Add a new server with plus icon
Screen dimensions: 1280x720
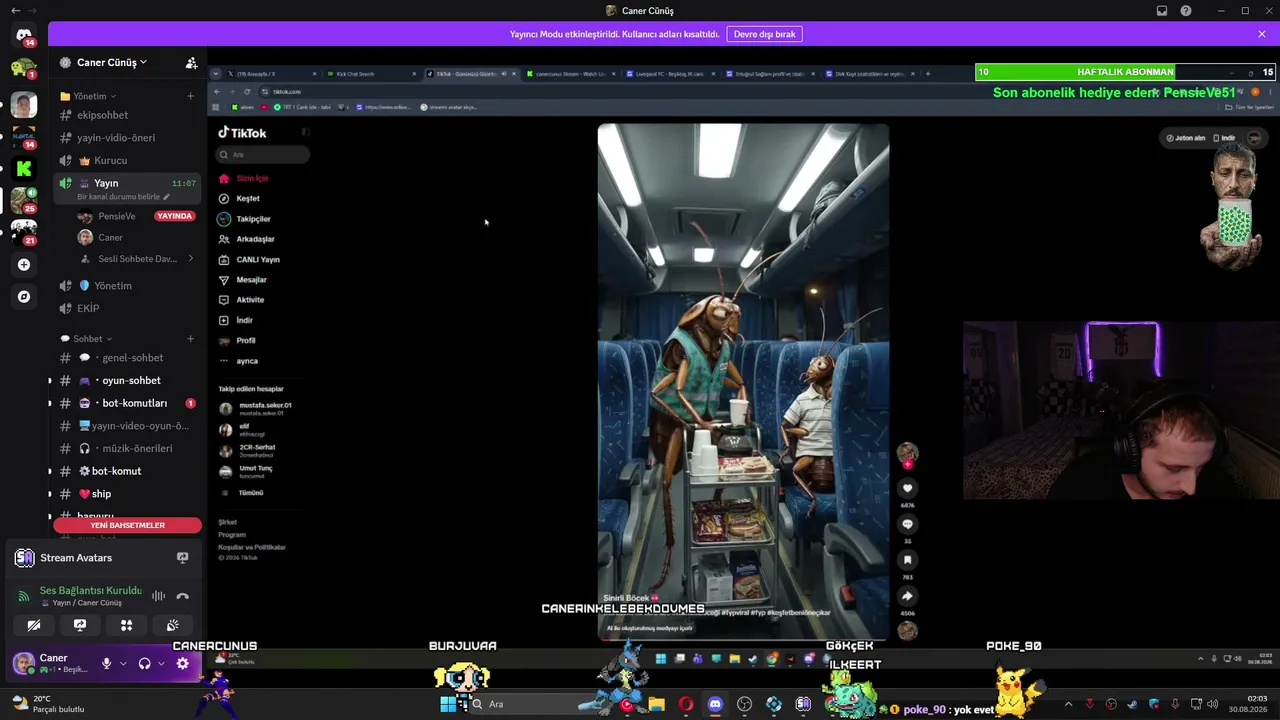[24, 265]
